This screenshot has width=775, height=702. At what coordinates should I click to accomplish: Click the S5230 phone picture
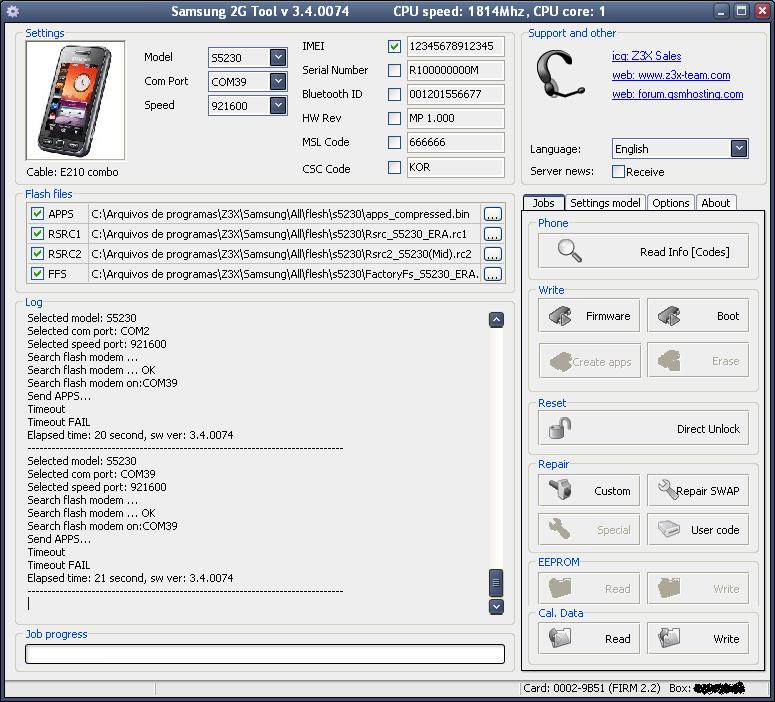coord(75,100)
